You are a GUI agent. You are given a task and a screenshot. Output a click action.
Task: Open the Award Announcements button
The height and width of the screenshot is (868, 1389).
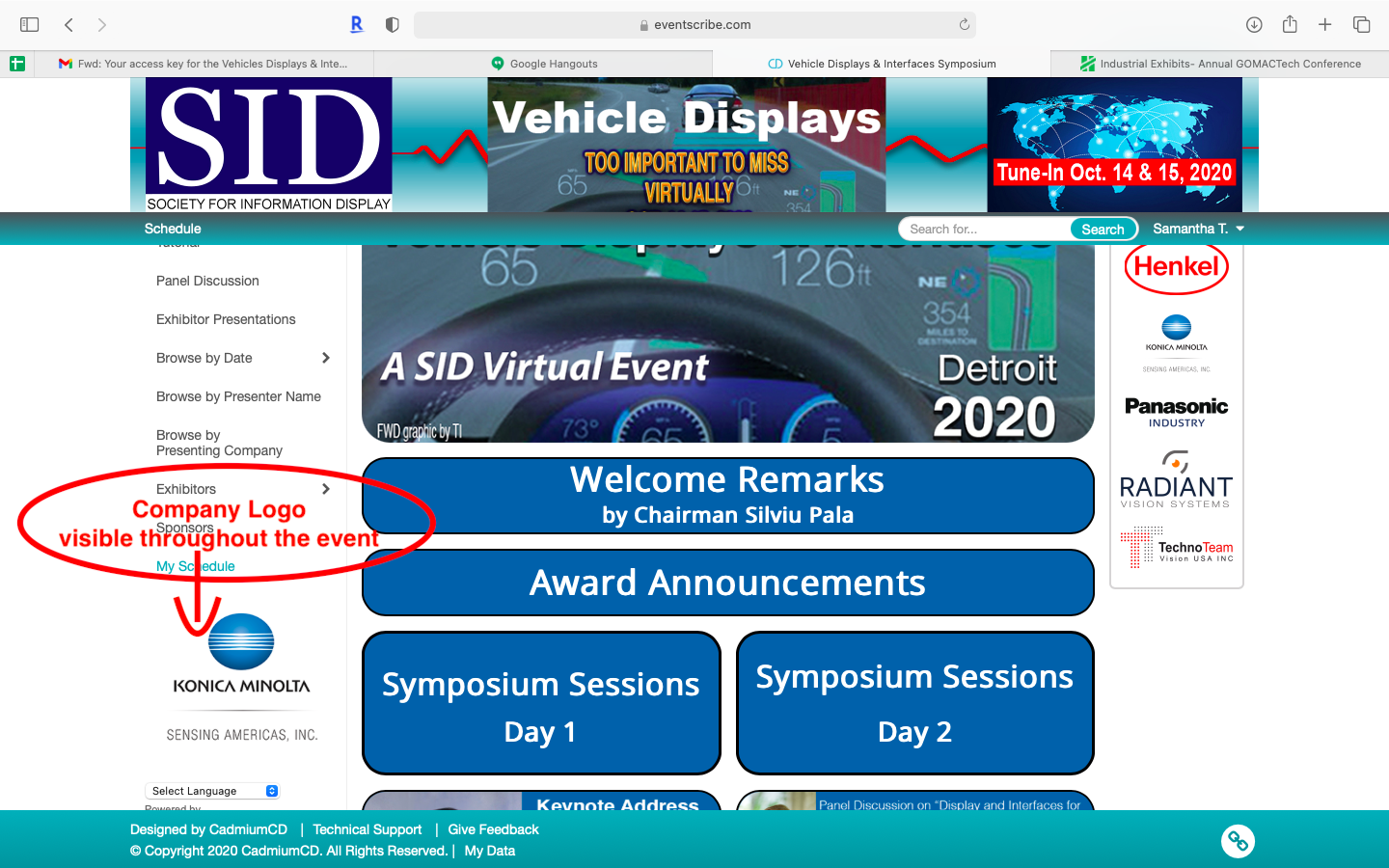point(728,583)
